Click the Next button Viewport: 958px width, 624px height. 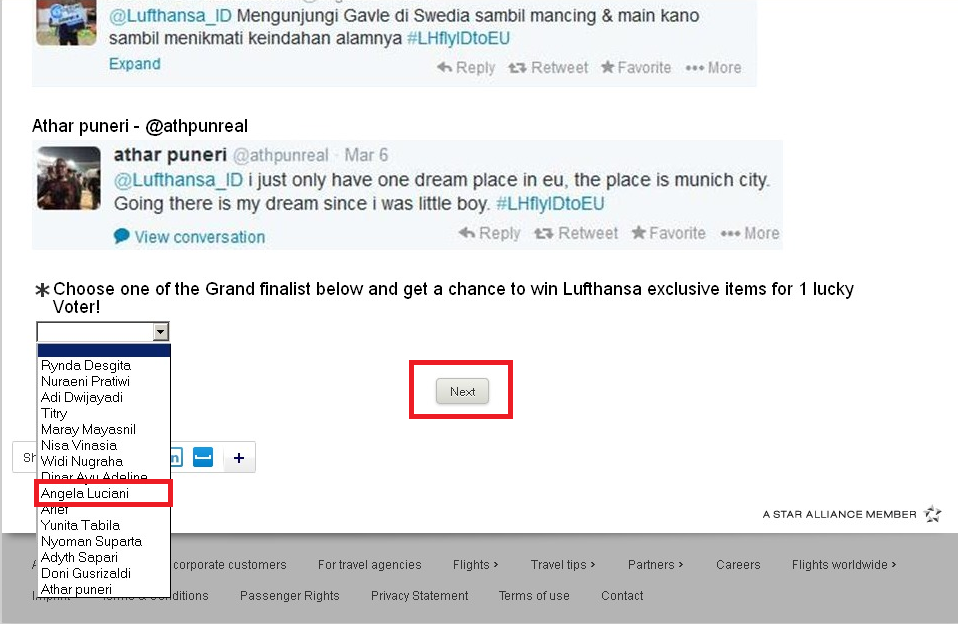tap(463, 391)
